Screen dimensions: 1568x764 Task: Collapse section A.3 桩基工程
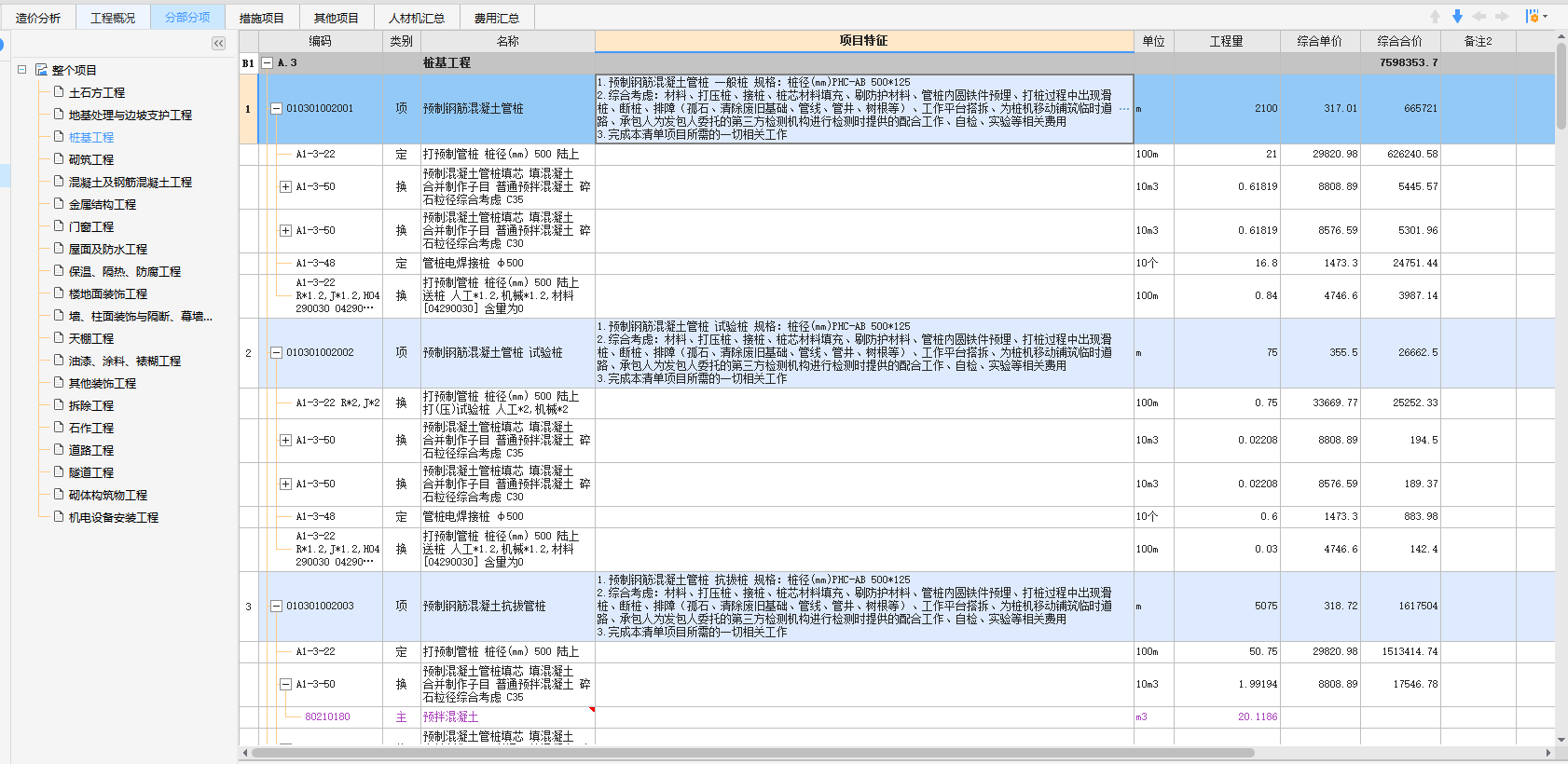click(x=267, y=63)
